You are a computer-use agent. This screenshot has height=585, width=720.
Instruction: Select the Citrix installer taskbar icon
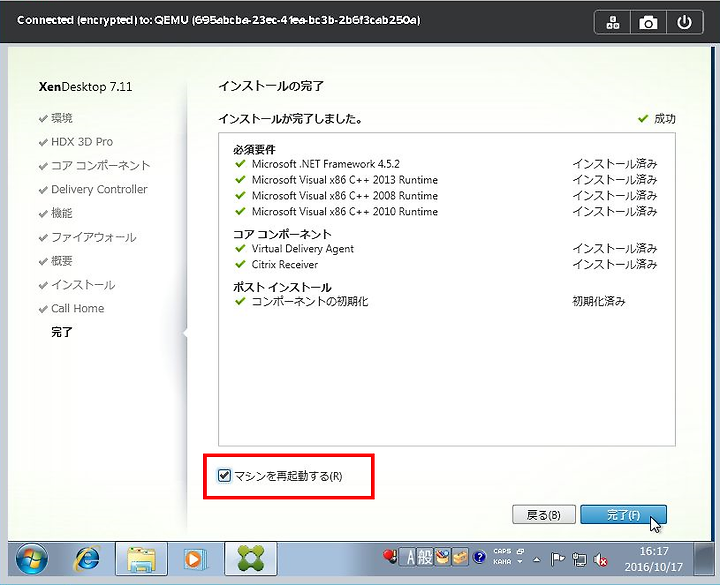pyautogui.click(x=251, y=558)
